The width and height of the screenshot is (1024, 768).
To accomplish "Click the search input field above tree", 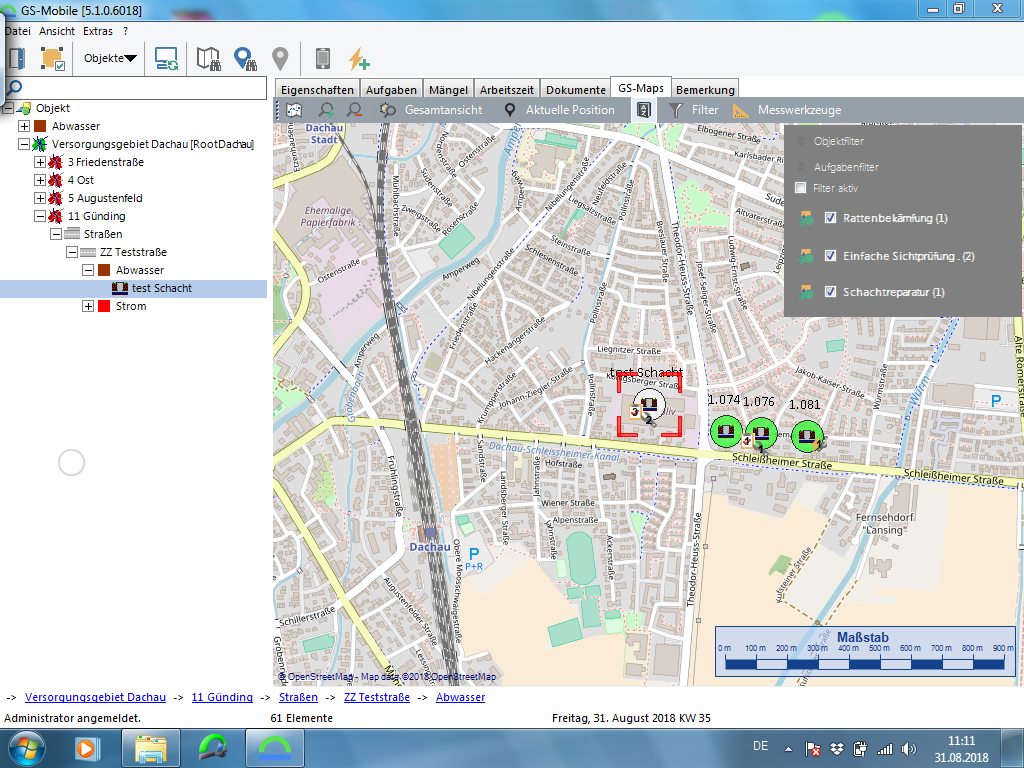I will pos(140,88).
